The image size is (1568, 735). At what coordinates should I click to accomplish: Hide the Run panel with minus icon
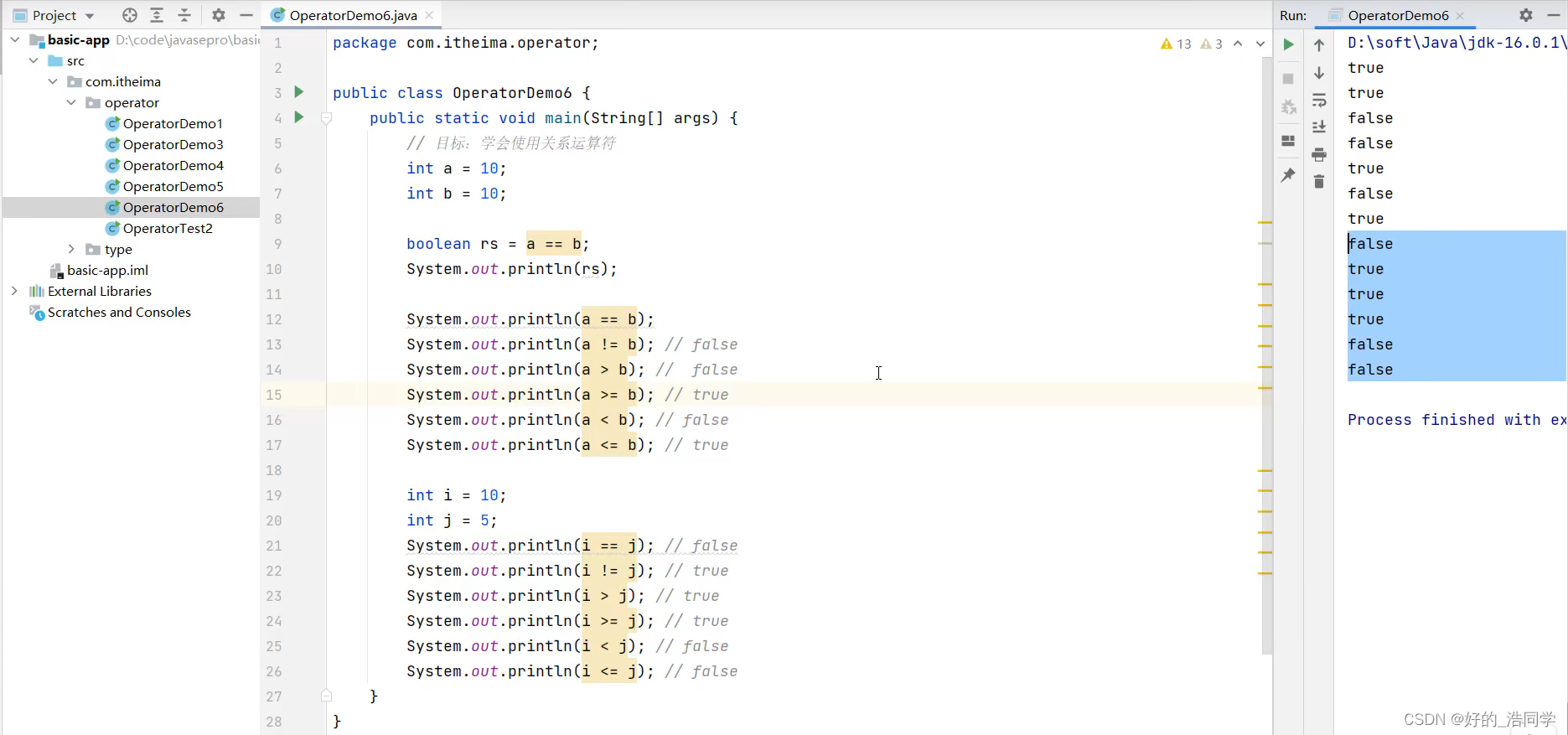(1553, 15)
